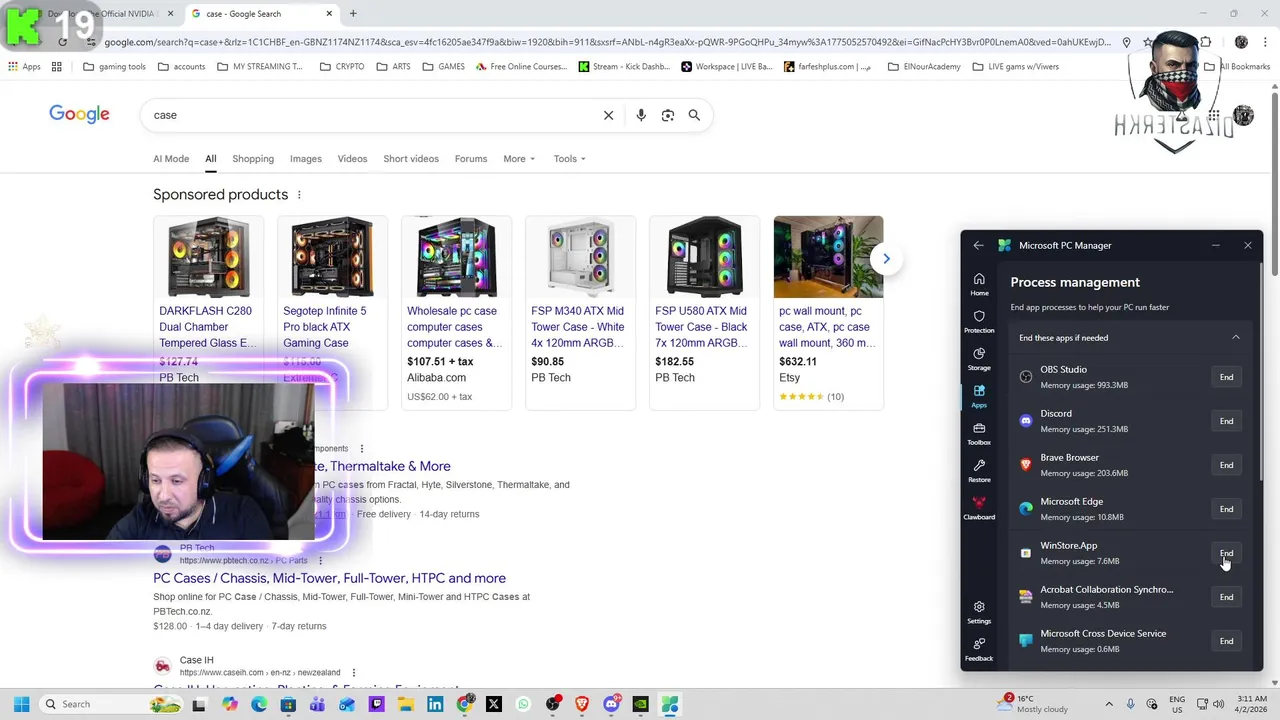1280x720 pixels.
Task: Open the accounts bookmark folder
Action: tap(181, 67)
